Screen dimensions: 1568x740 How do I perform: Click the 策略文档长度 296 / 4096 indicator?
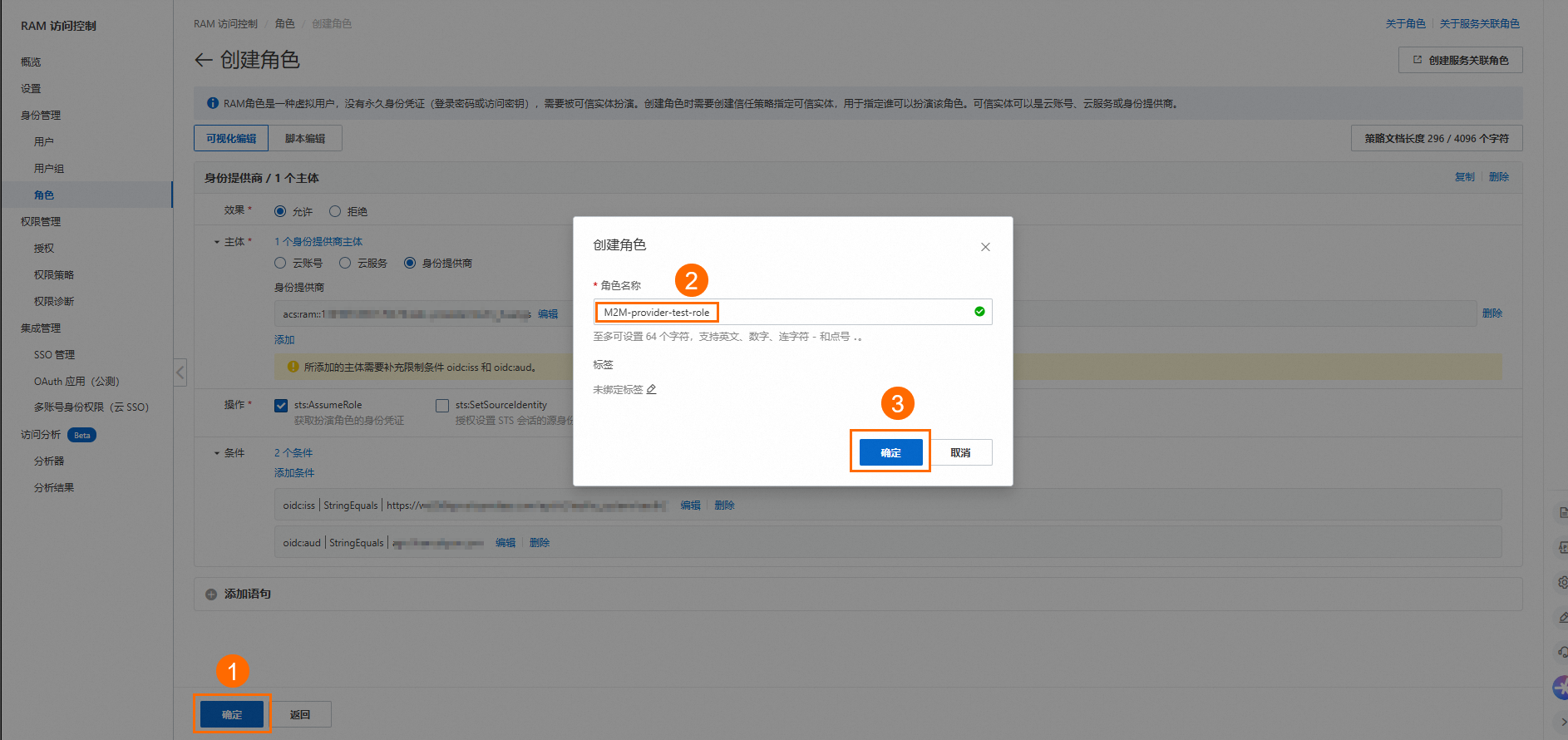click(x=1437, y=139)
